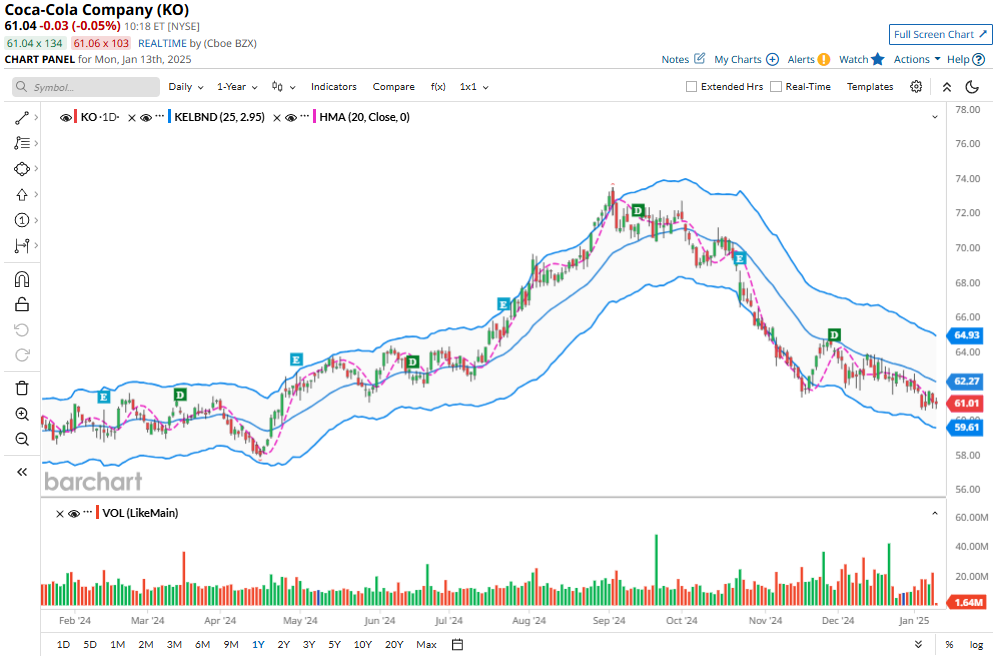Switch to dark mode with moon icon
This screenshot has height=657, width=1001.
point(972,87)
